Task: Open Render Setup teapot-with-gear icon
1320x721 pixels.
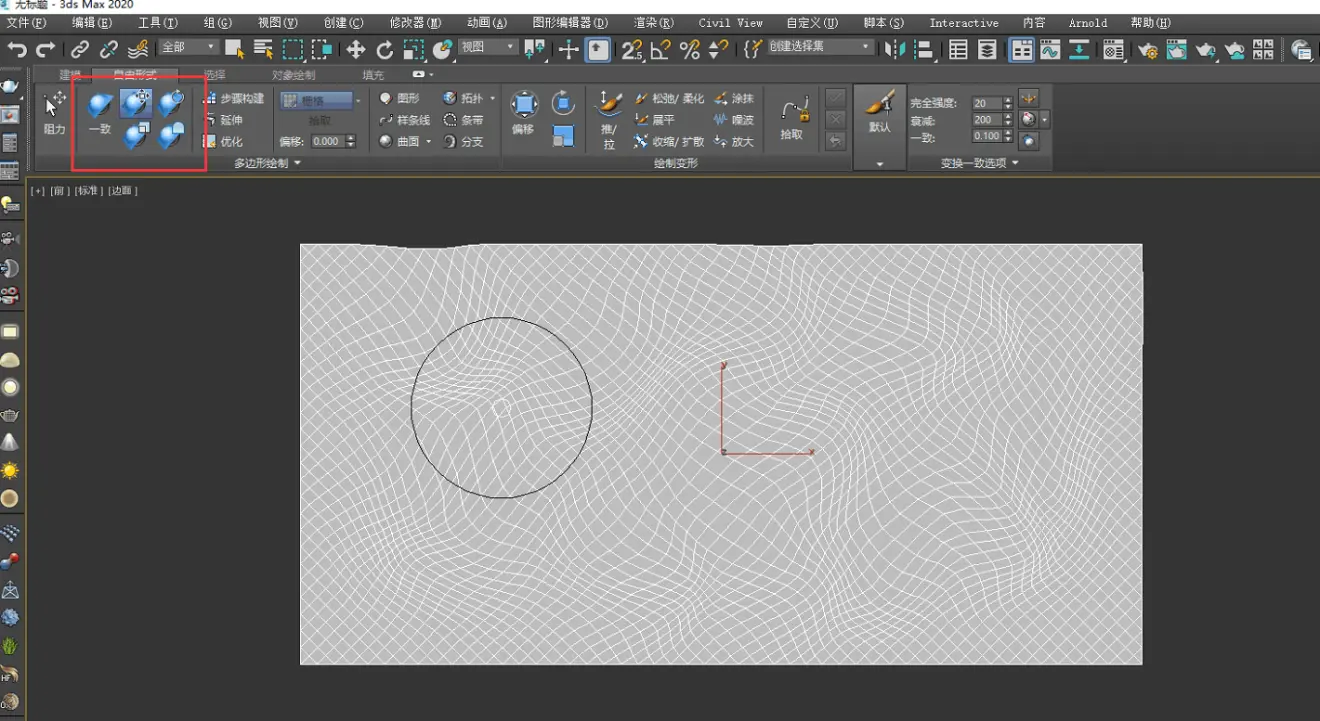Action: (x=1148, y=49)
